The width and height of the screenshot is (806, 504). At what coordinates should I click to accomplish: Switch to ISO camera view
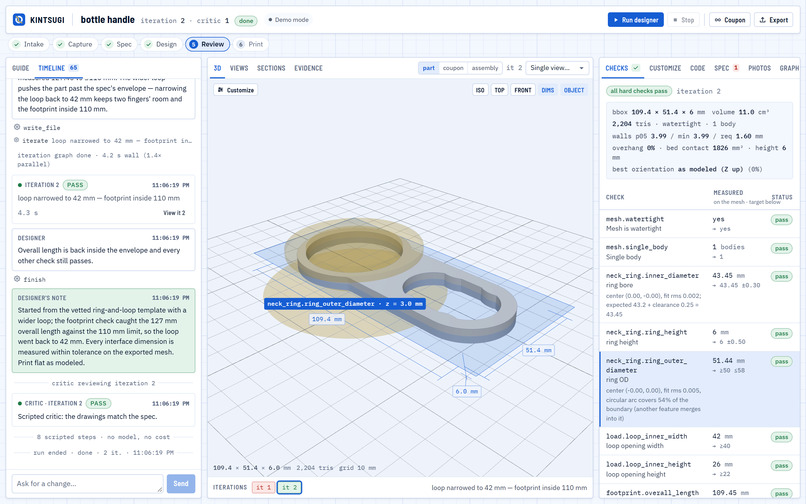(480, 90)
